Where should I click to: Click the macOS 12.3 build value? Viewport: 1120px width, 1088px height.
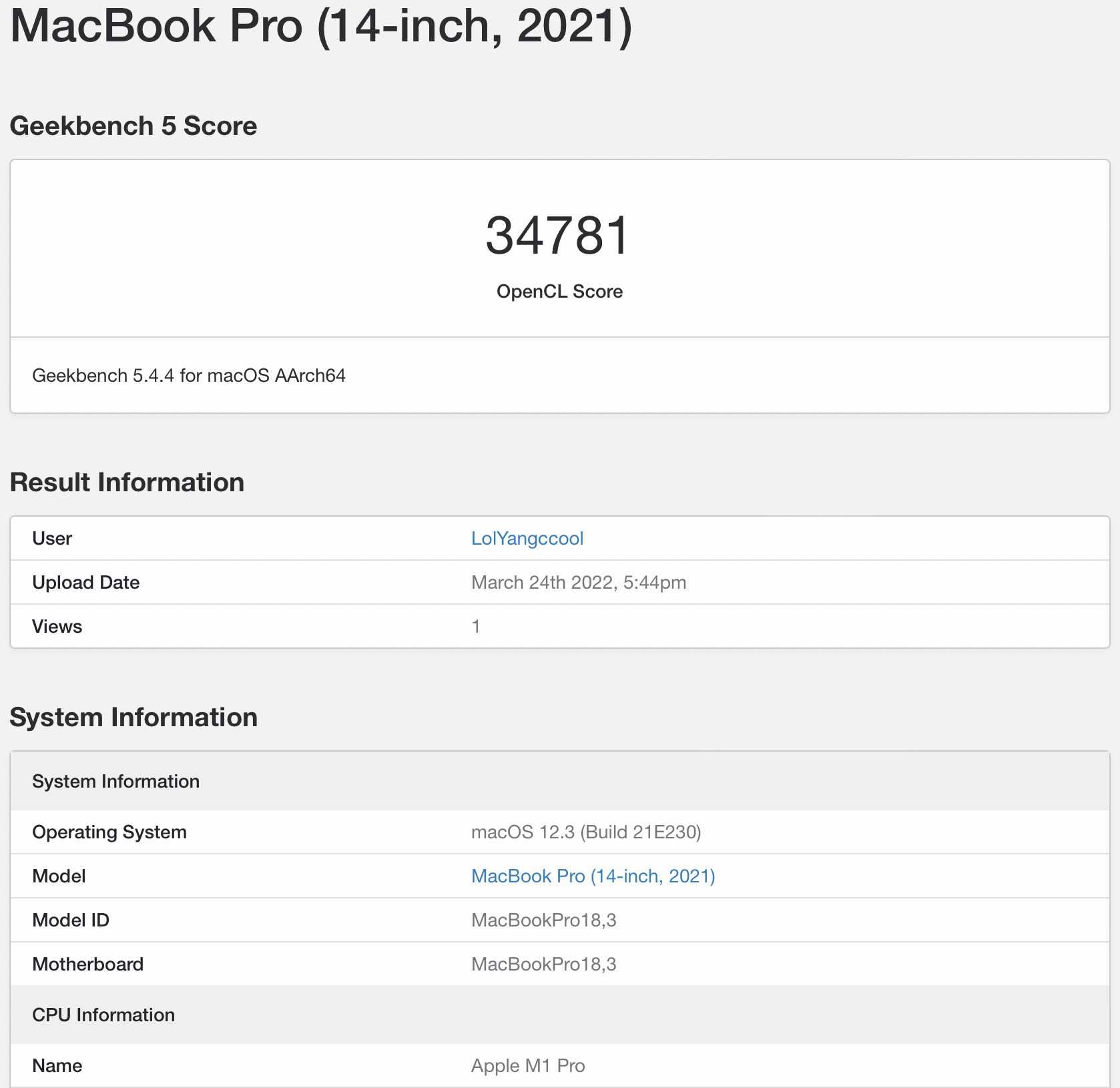coord(585,832)
